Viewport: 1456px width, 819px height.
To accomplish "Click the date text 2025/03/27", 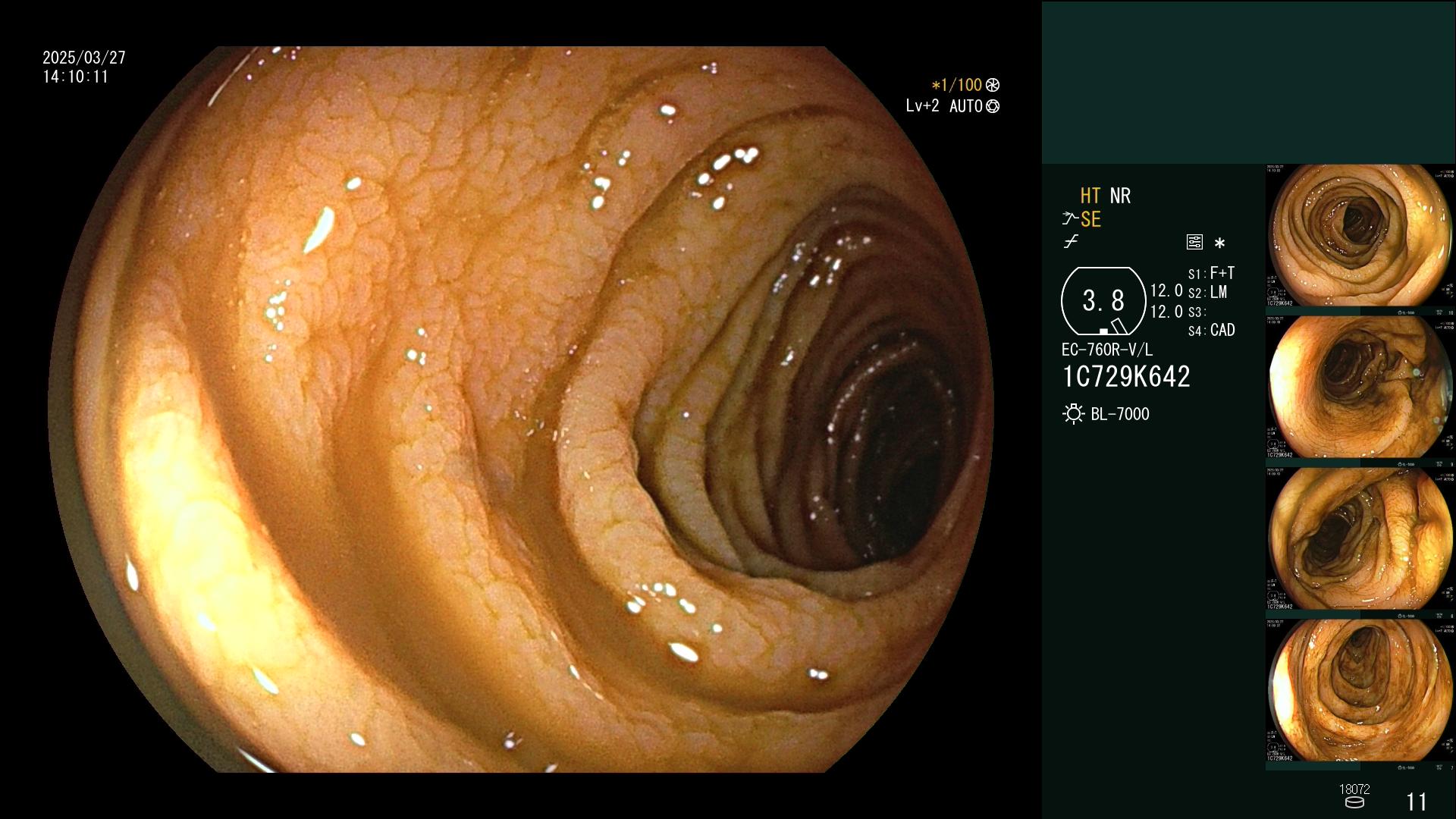I will 84,58.
